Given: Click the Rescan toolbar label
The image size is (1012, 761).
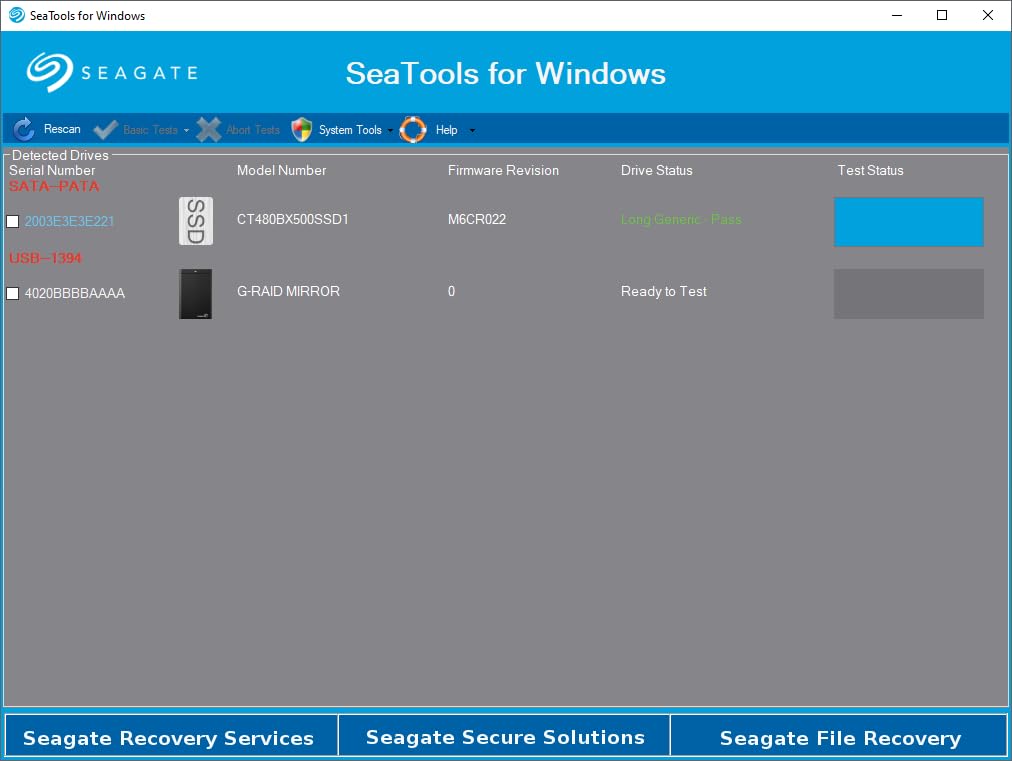Looking at the screenshot, I should coord(62,129).
